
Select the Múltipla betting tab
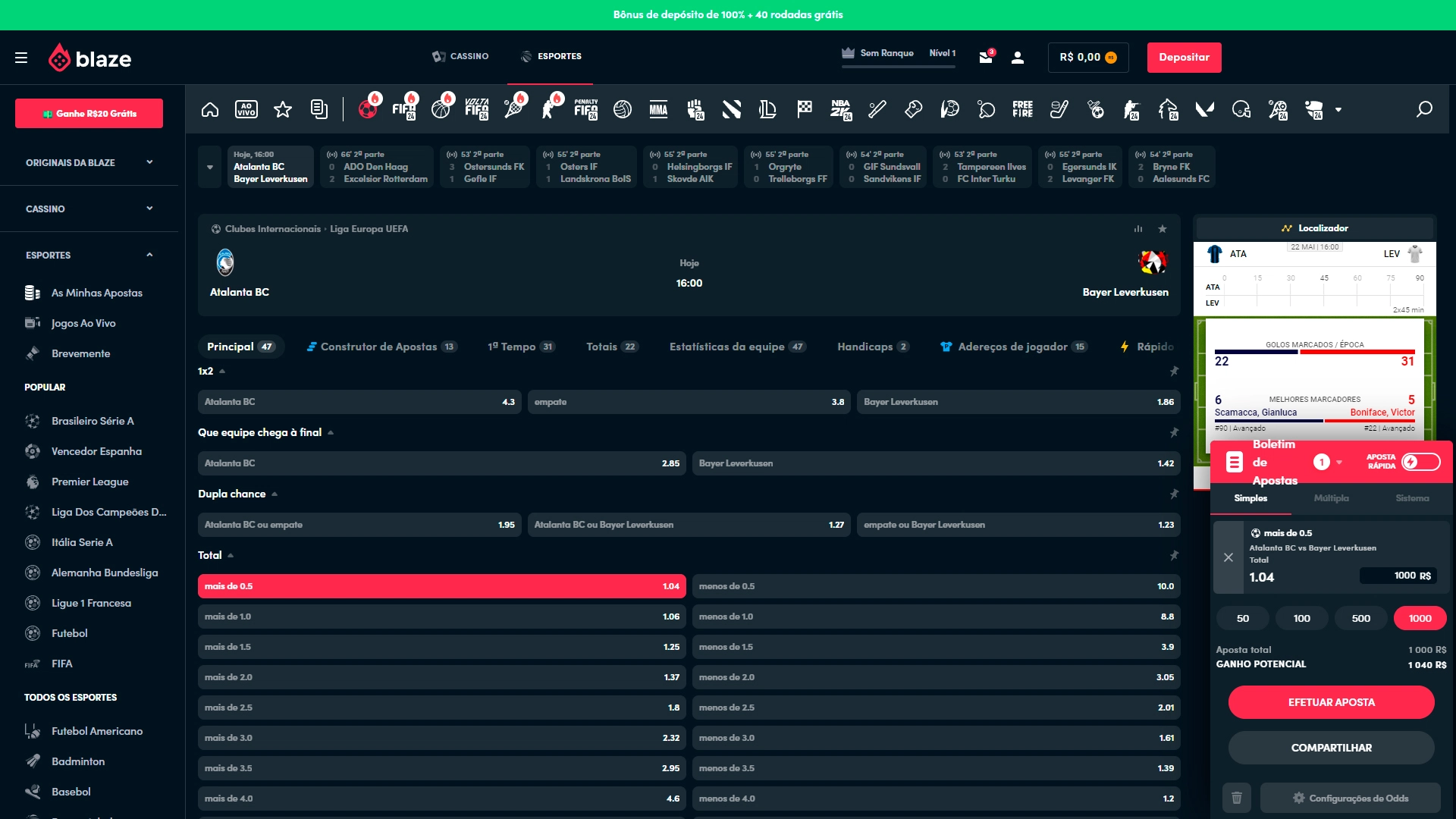pyautogui.click(x=1331, y=498)
